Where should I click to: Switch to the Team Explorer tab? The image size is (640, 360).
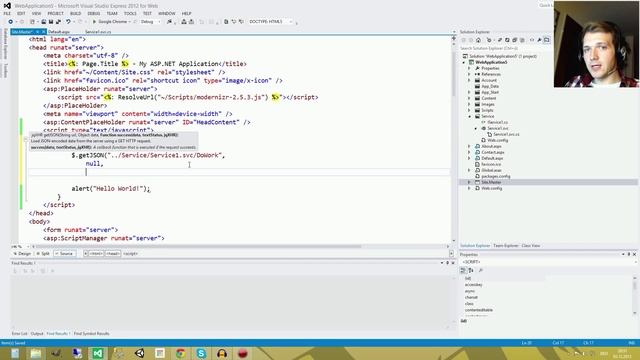click(x=506, y=246)
